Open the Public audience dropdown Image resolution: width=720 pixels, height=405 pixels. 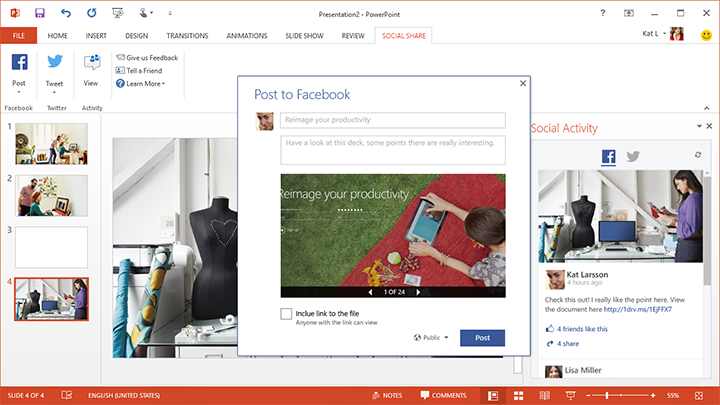click(431, 338)
